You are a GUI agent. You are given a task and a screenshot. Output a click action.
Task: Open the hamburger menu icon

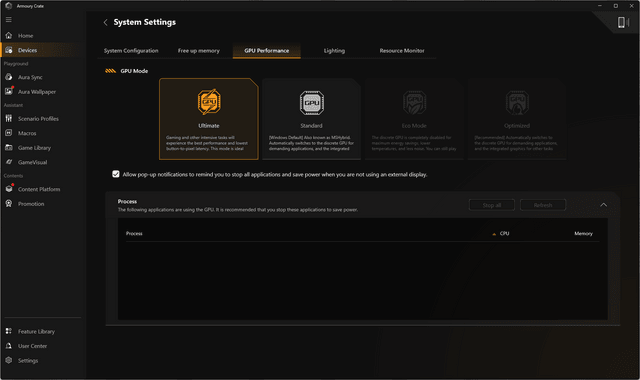tap(9, 20)
